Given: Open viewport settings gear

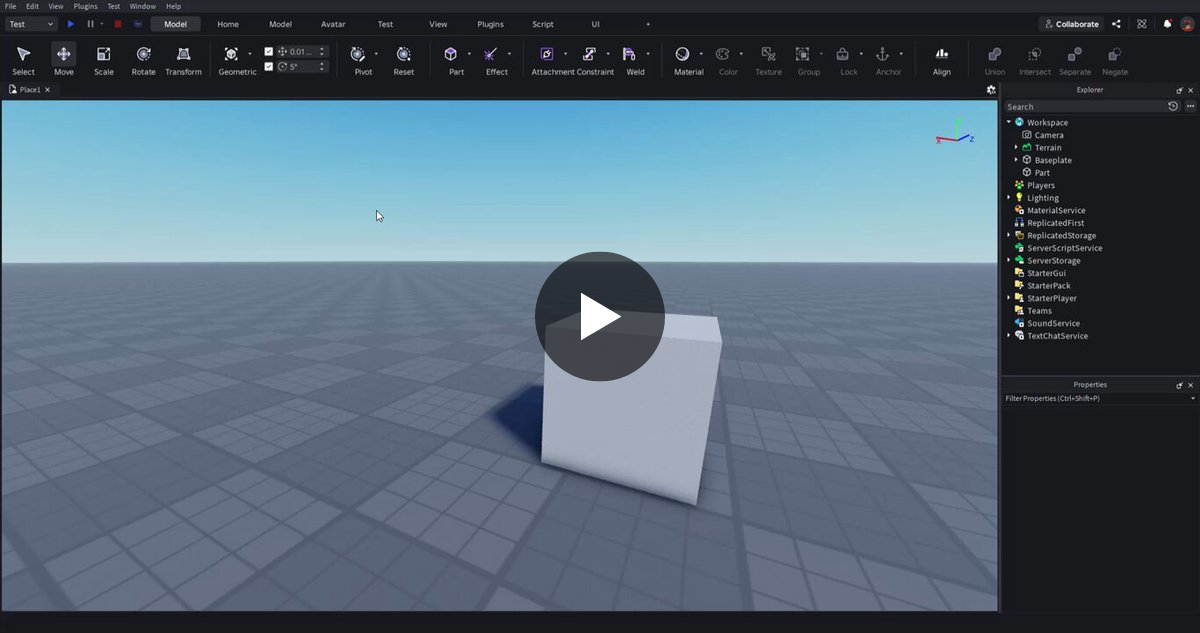Looking at the screenshot, I should 991,89.
